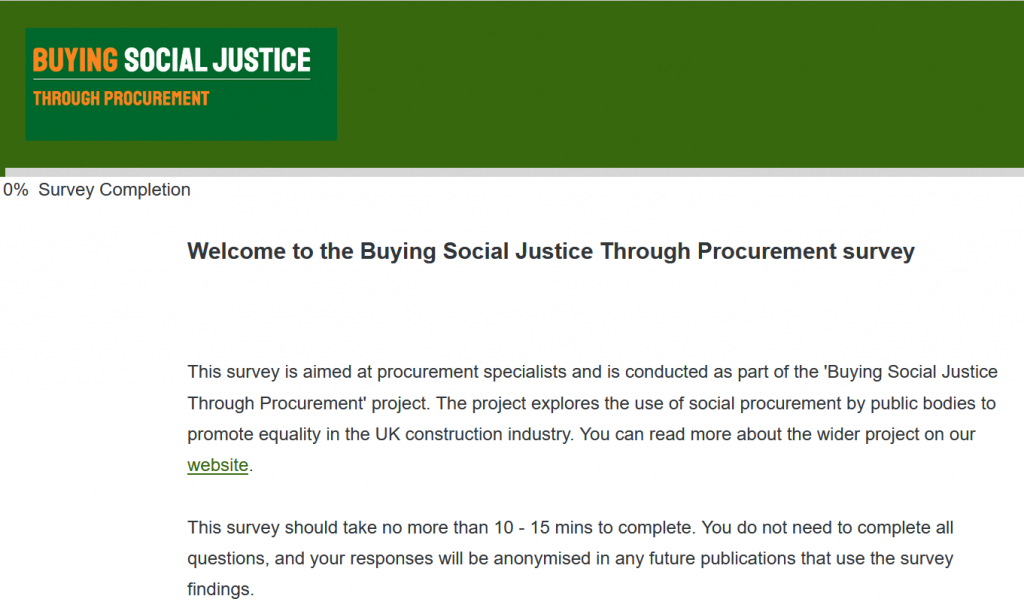Click 'THROUGH PROCUREMENT' subtitle in the logo

[x=121, y=99]
